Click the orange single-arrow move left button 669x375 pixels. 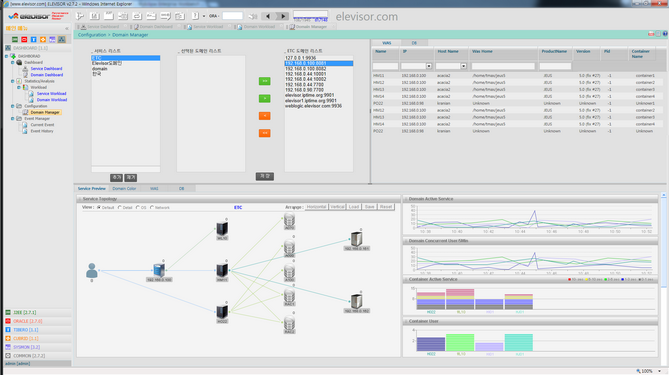[265, 116]
